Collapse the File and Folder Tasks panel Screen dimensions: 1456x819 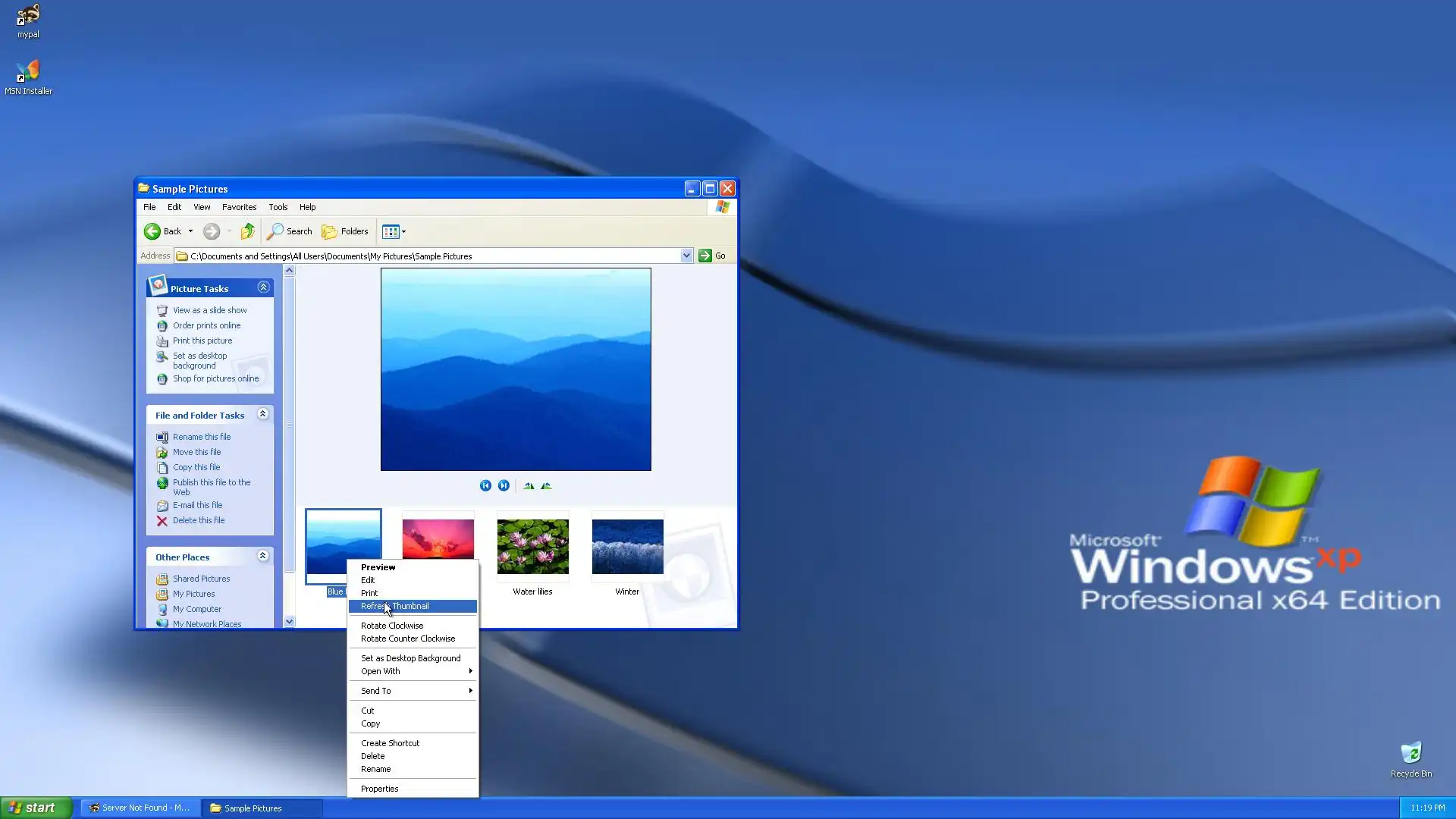pos(262,414)
